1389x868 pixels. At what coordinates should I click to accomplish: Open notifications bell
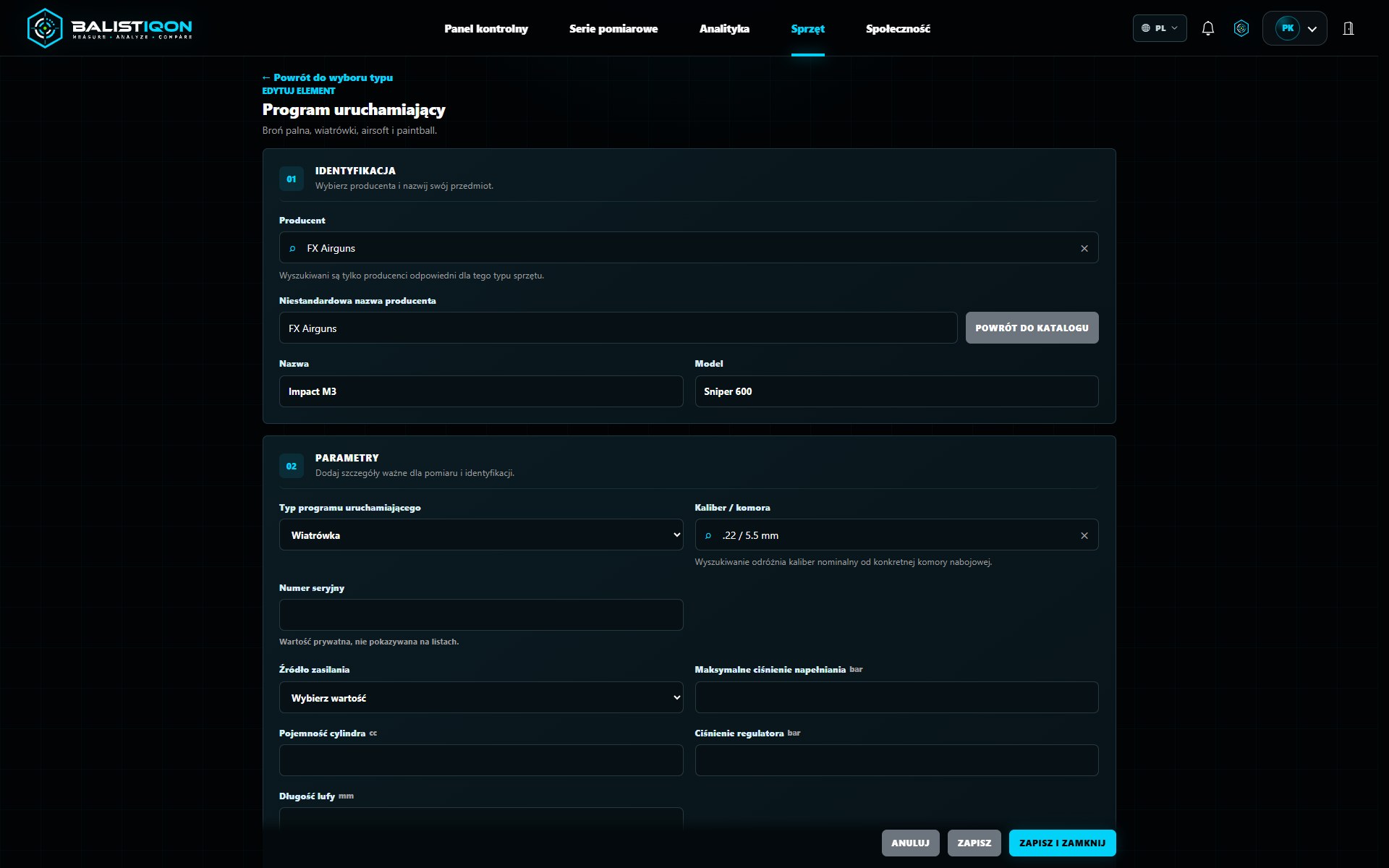(x=1207, y=28)
